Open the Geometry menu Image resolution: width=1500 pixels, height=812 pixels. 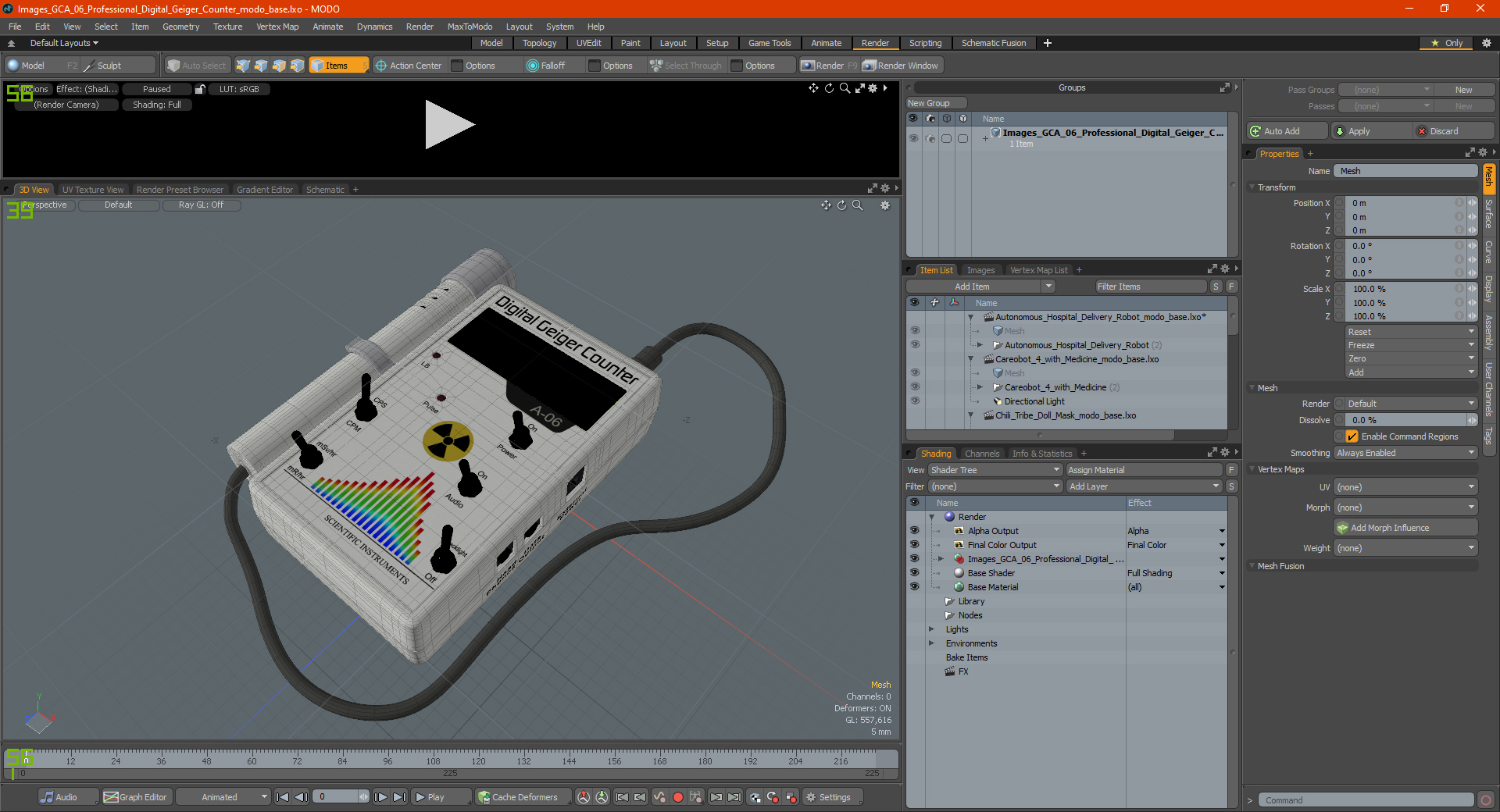pyautogui.click(x=180, y=27)
